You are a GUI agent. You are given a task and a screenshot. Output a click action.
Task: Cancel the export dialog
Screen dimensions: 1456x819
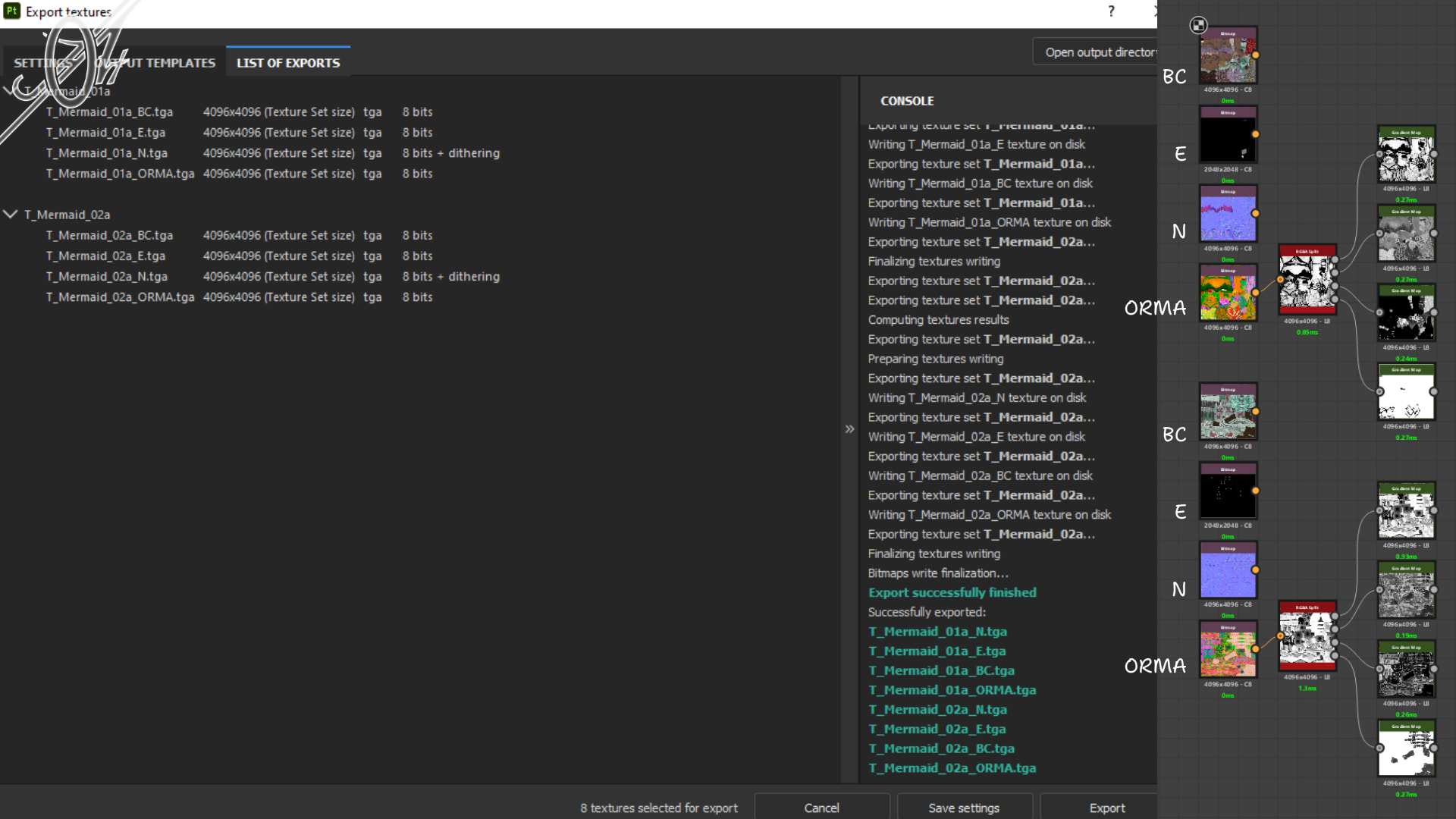(x=821, y=808)
